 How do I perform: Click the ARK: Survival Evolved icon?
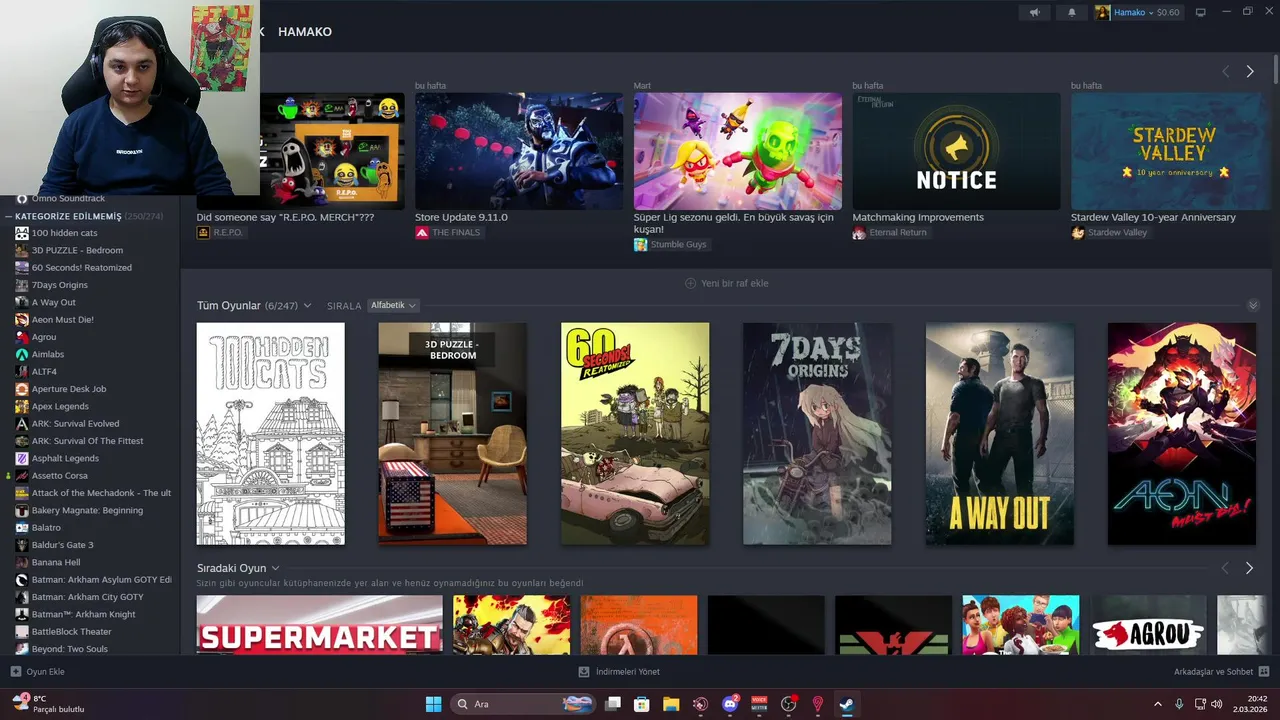22,423
